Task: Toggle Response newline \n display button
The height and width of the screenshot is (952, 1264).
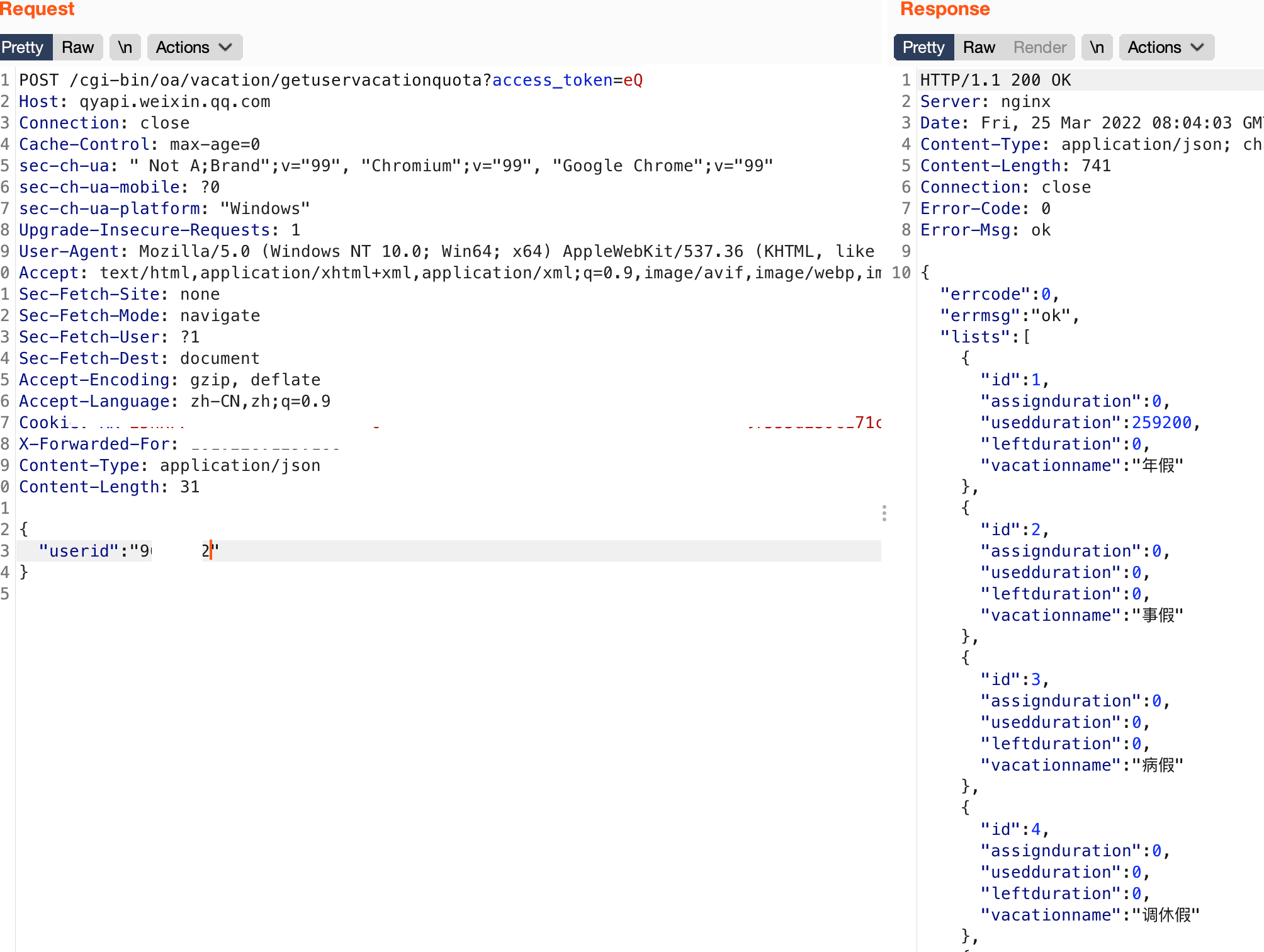Action: pos(1097,47)
